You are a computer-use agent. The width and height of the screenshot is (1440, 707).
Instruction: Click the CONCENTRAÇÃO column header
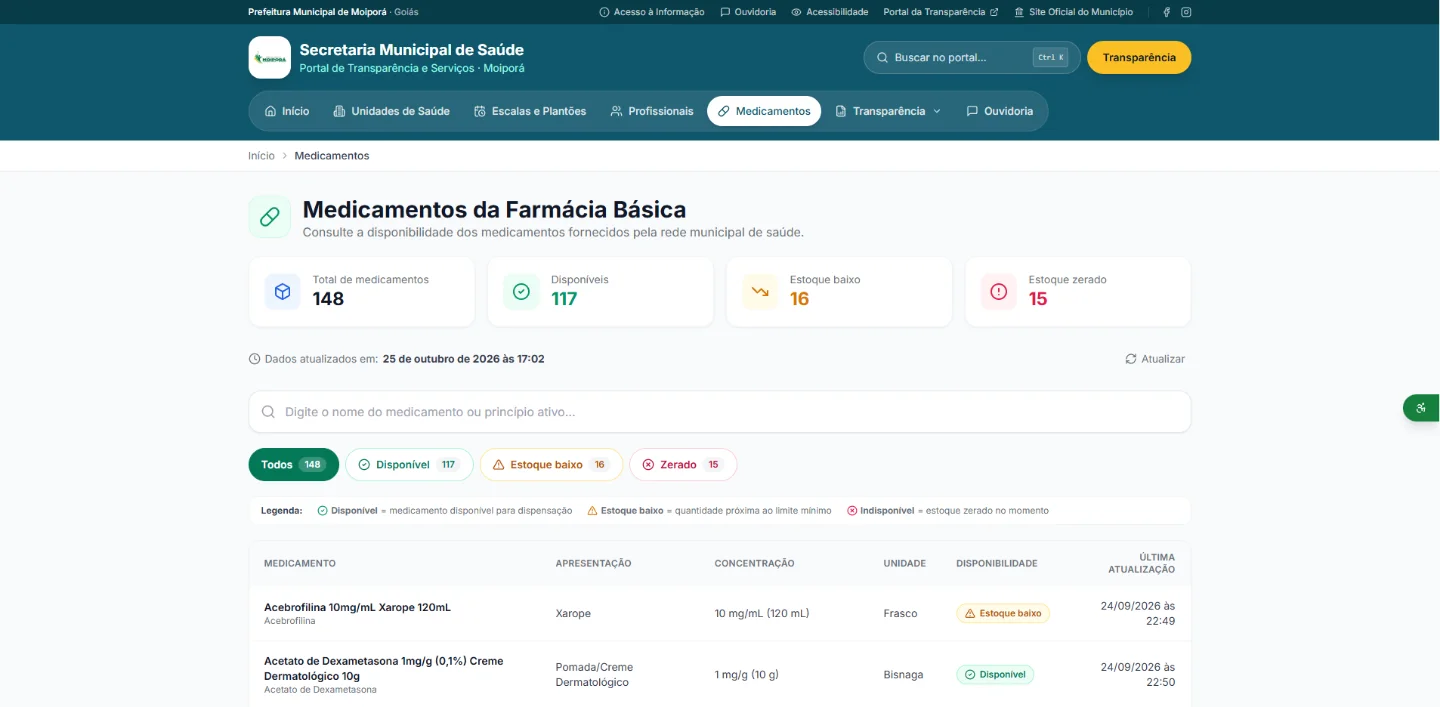click(755, 563)
